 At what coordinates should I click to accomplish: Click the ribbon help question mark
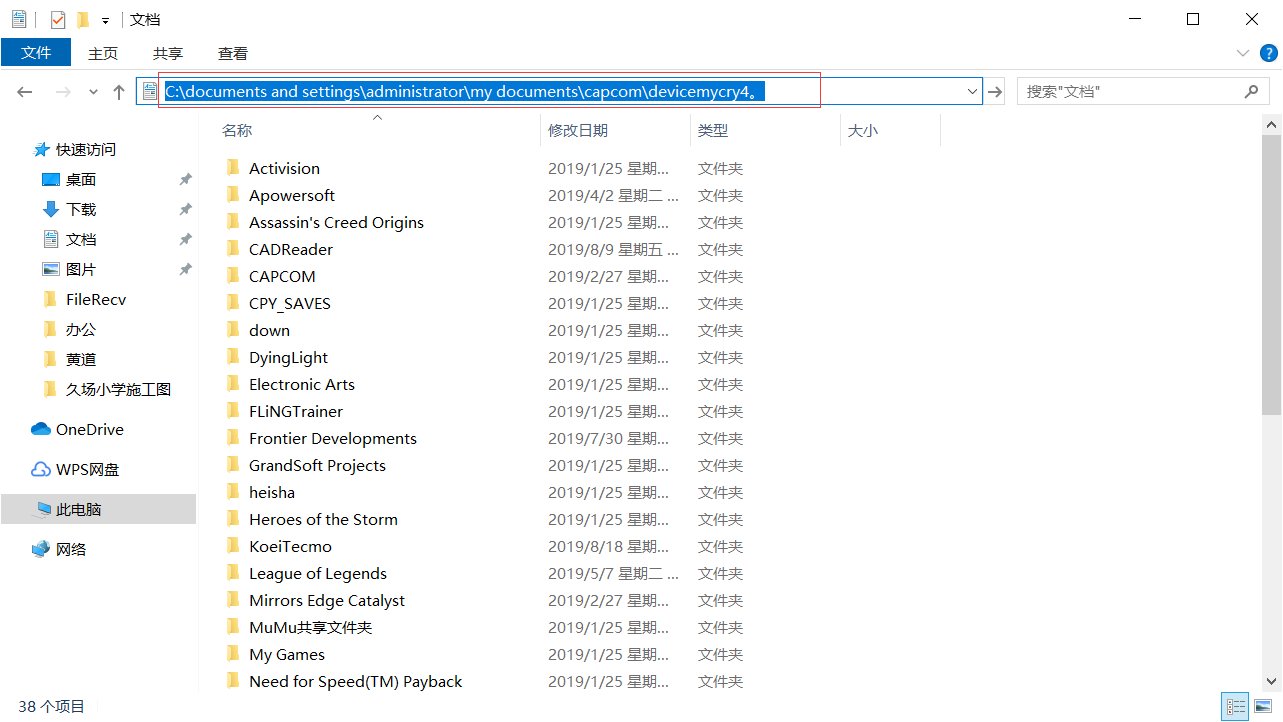point(1267,53)
